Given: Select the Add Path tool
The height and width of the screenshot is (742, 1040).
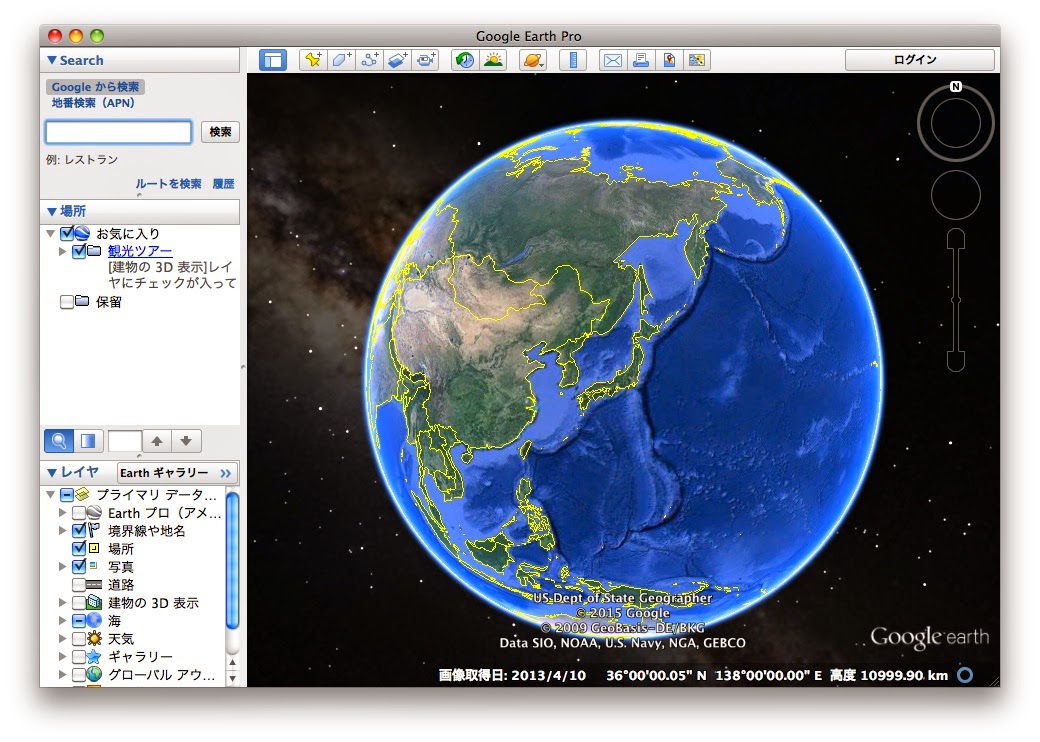Looking at the screenshot, I should tap(369, 60).
